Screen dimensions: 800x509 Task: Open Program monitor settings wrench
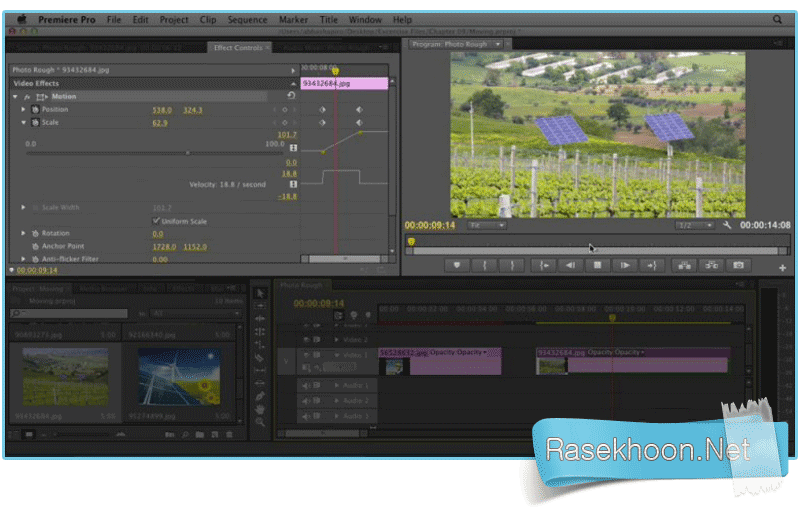[x=728, y=225]
